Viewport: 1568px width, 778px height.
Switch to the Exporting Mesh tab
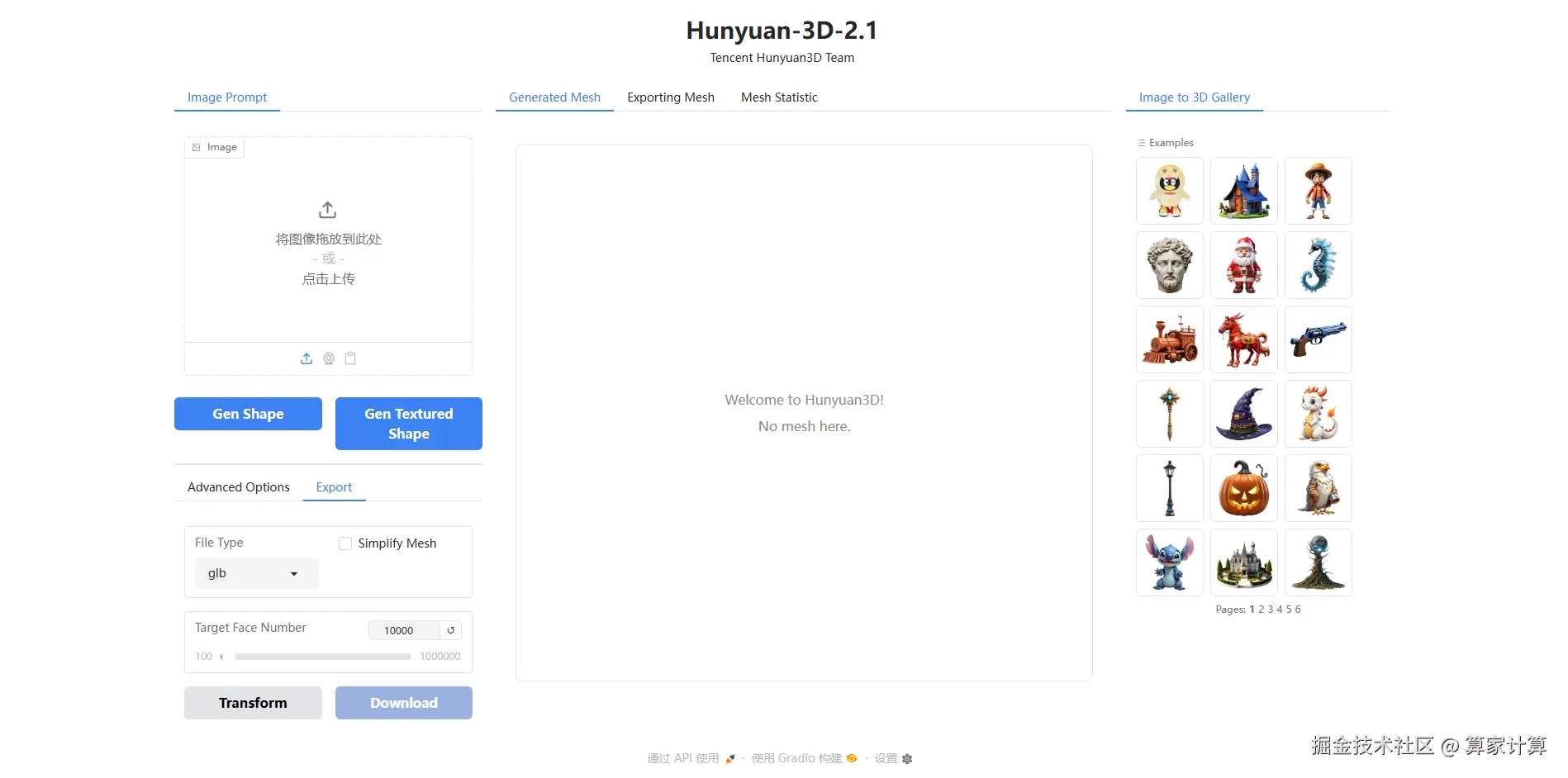pos(671,97)
